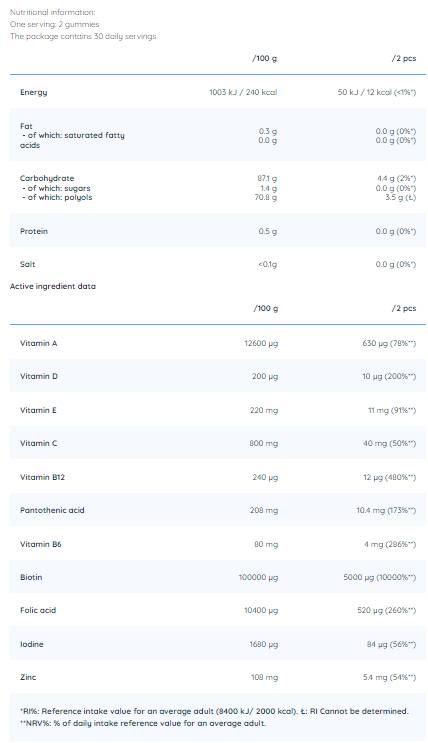Screen dimensions: 428x743
Task: Select the Vitamin A row label
Action: (38, 343)
